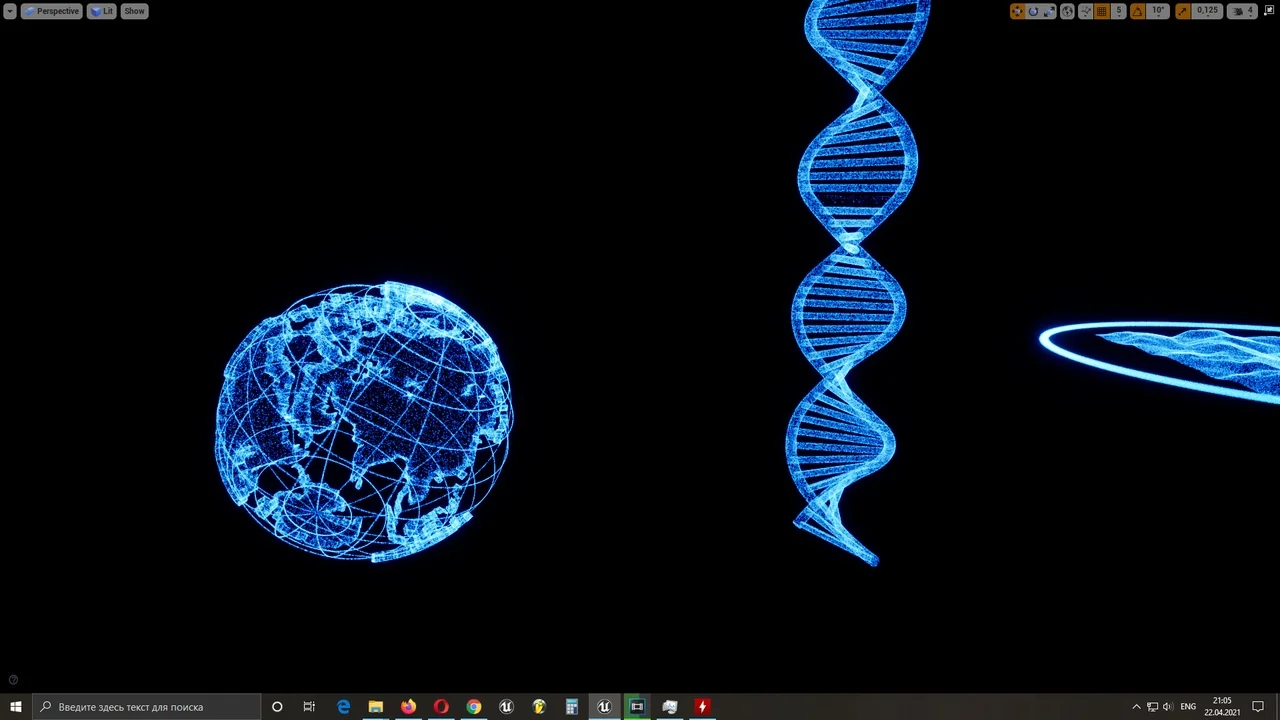This screenshot has width=1280, height=720.
Task: Select the scale transform tool
Action: (x=1049, y=11)
